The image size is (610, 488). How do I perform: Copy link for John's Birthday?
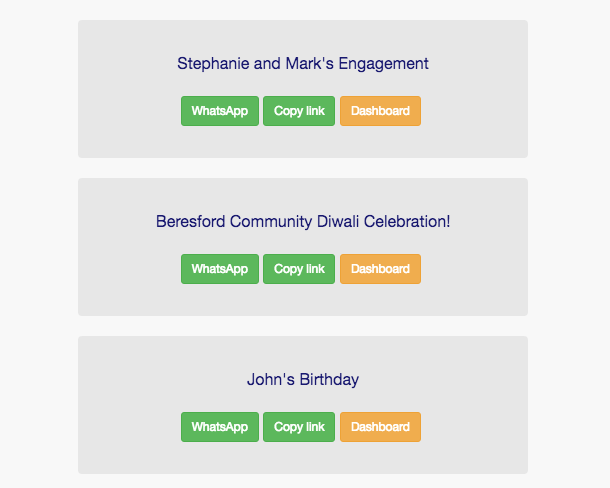tap(299, 427)
